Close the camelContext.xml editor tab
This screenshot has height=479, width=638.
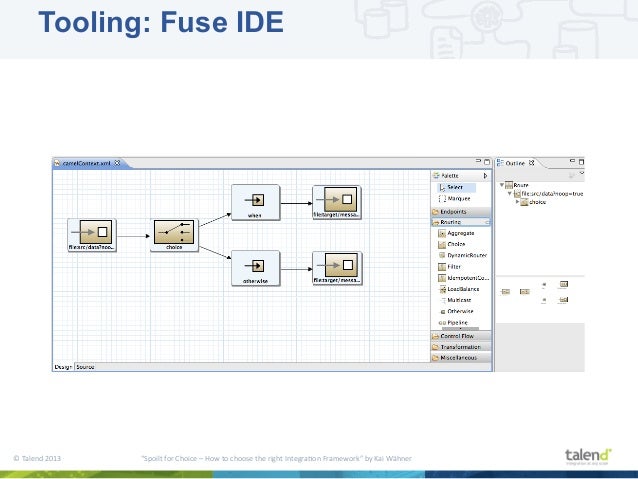117,163
